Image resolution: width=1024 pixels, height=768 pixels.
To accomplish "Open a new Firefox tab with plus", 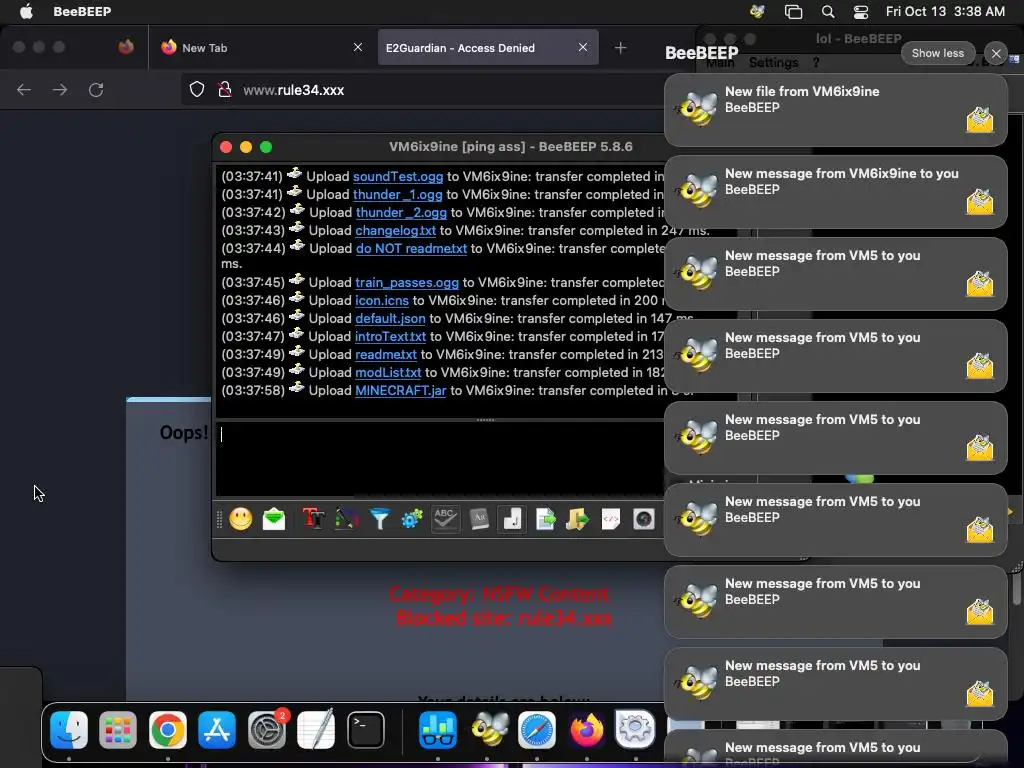I will [x=620, y=48].
